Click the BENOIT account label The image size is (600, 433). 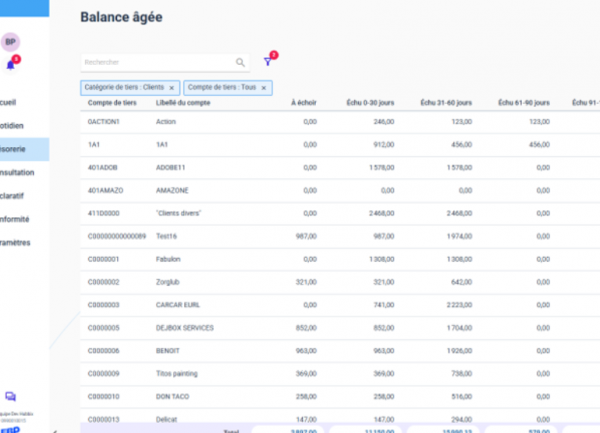168,351
